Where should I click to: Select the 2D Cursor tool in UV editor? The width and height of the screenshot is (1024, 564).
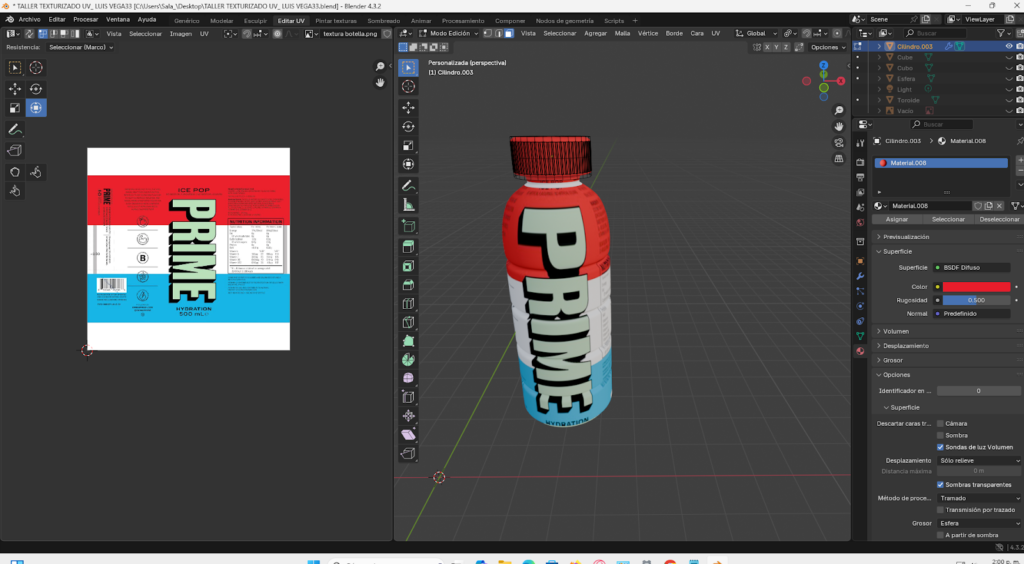coord(36,67)
